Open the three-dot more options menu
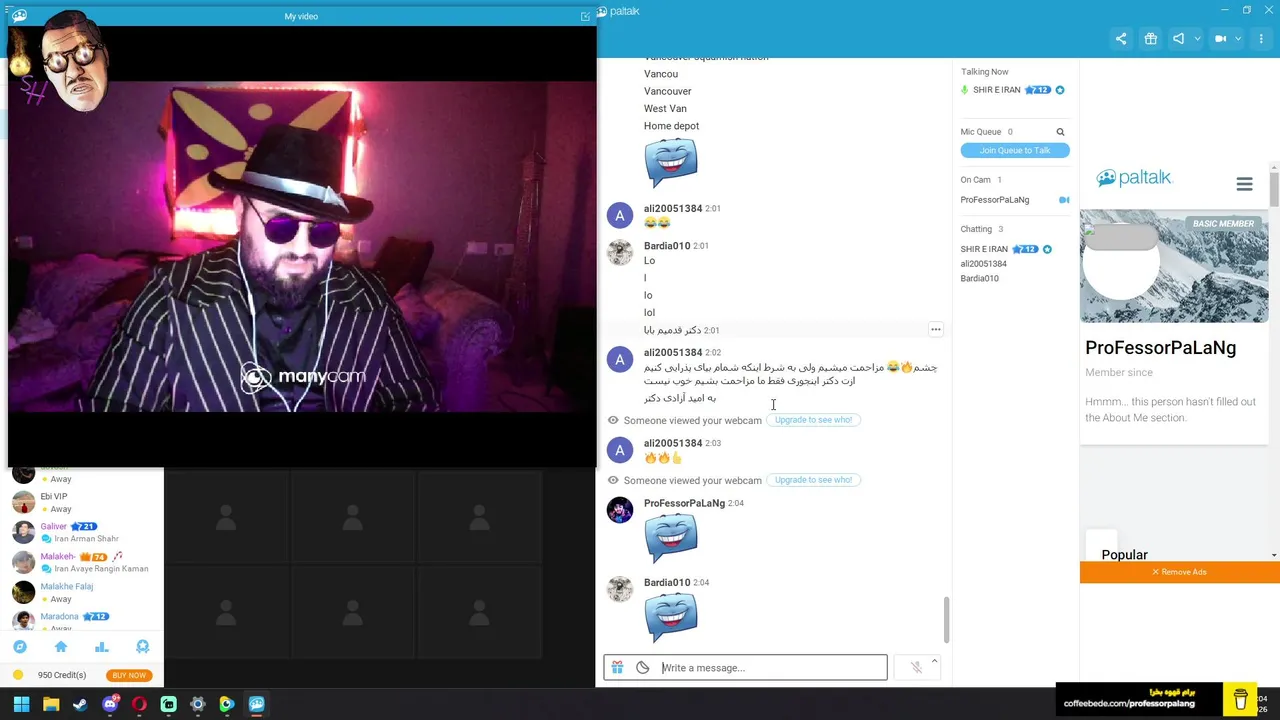Viewport: 1280px width, 720px height. (x=1261, y=39)
